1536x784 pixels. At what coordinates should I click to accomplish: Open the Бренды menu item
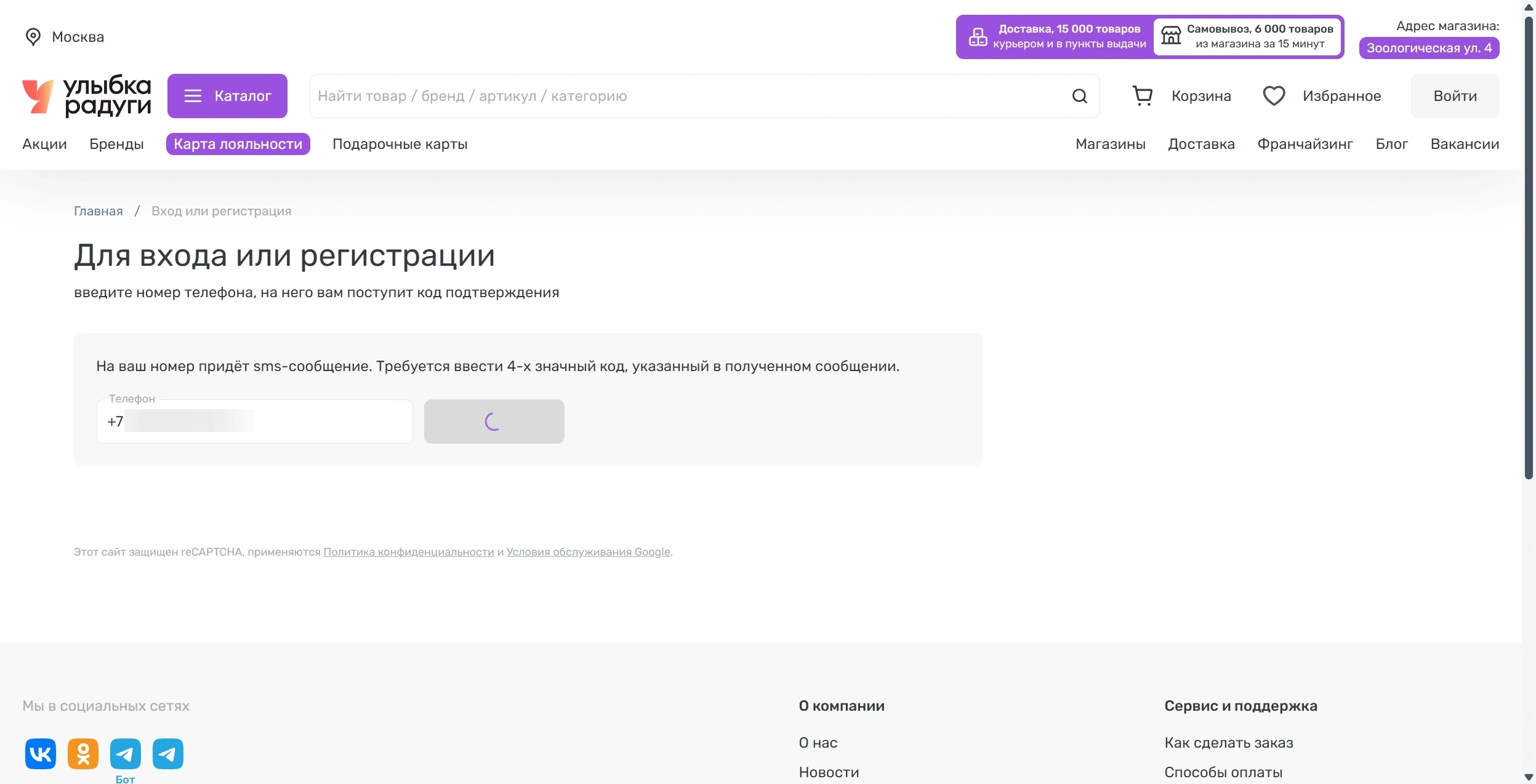[116, 144]
